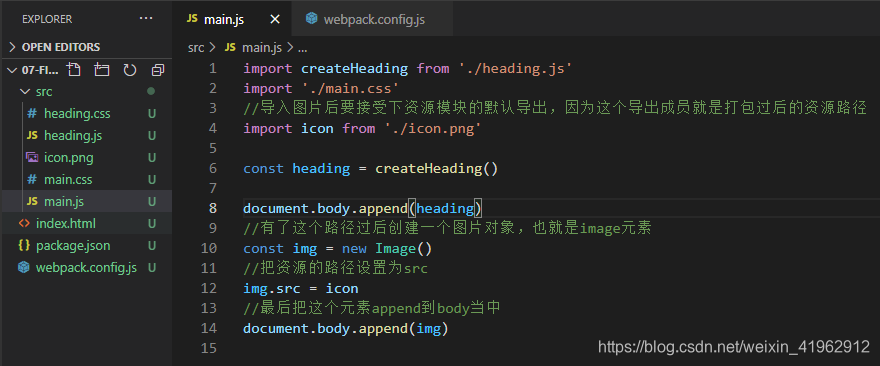Click document.body.append(img) on line 14
The image size is (880, 366).
pyautogui.click(x=346, y=328)
